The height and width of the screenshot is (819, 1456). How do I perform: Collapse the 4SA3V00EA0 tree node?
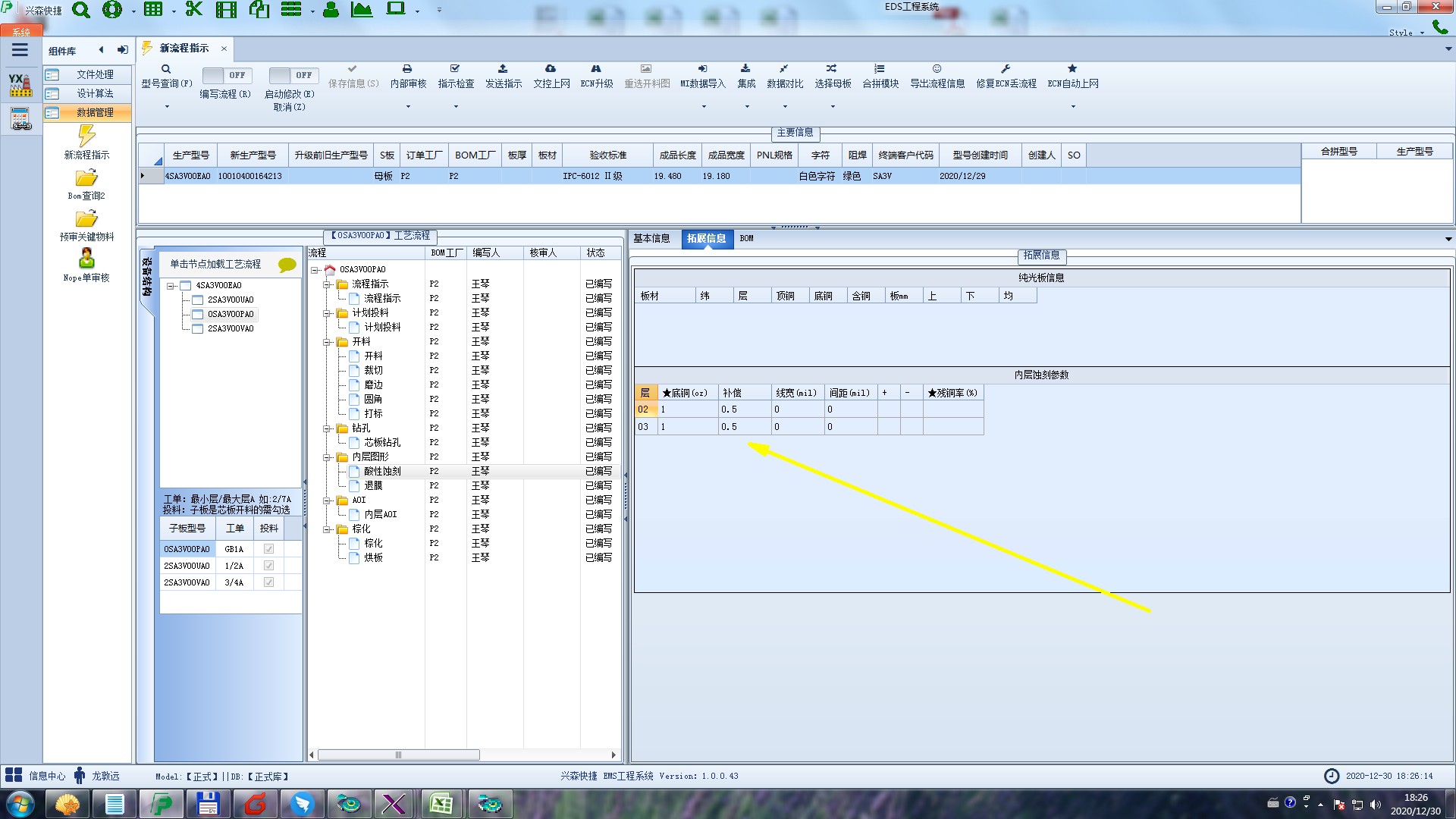click(x=171, y=286)
